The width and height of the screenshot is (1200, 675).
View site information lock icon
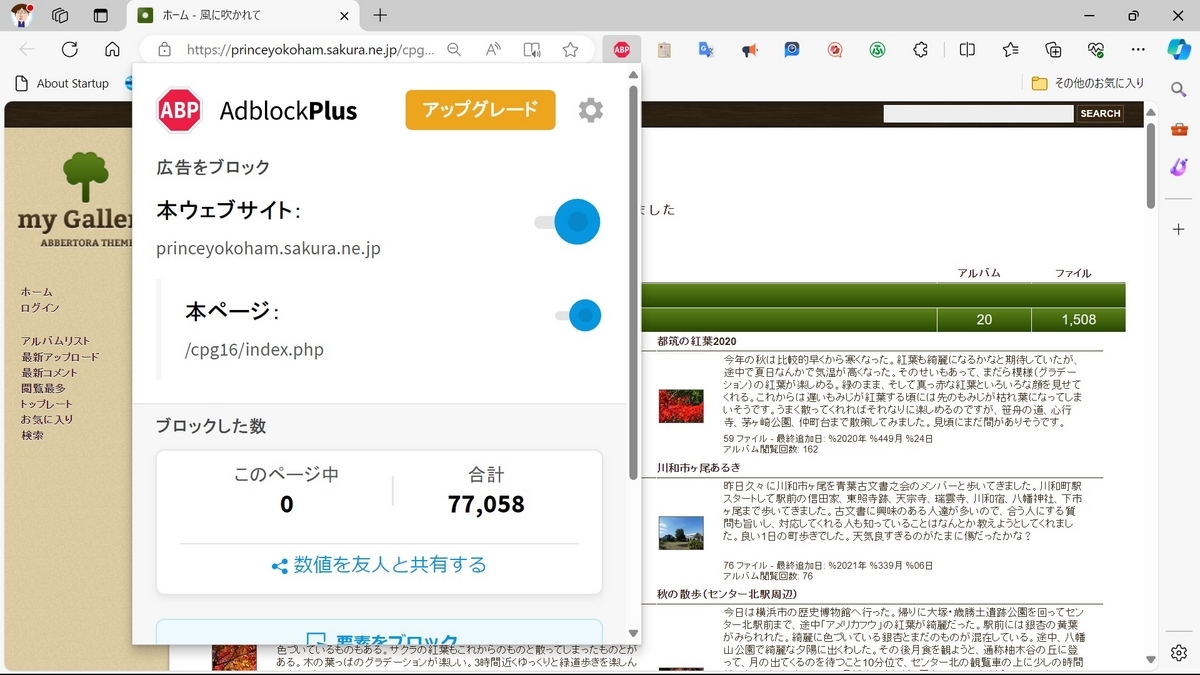tap(164, 49)
